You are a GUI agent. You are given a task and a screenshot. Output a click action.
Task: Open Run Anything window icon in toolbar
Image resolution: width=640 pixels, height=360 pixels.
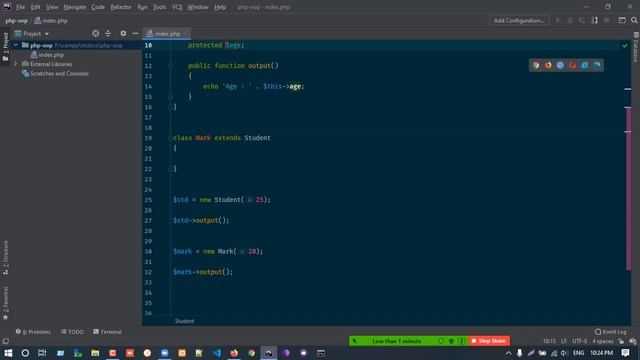tap(622, 20)
